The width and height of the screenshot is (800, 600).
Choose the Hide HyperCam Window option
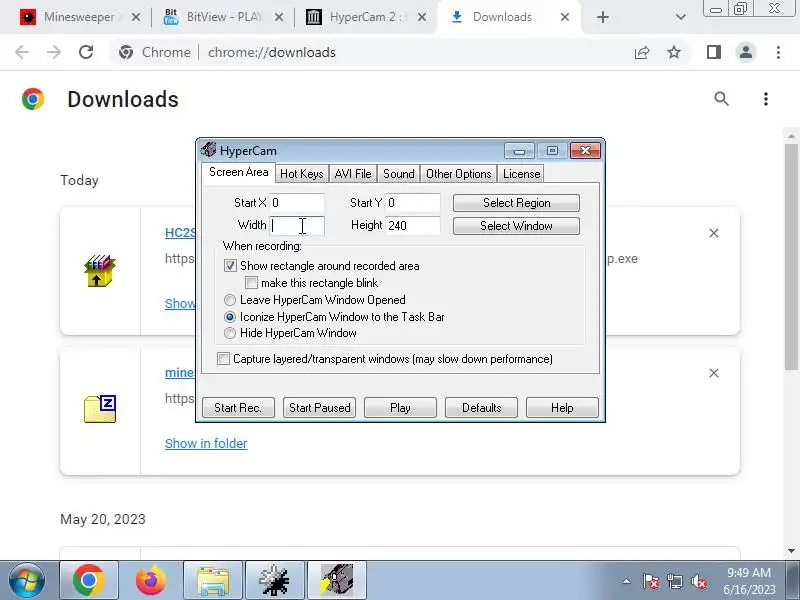click(230, 333)
